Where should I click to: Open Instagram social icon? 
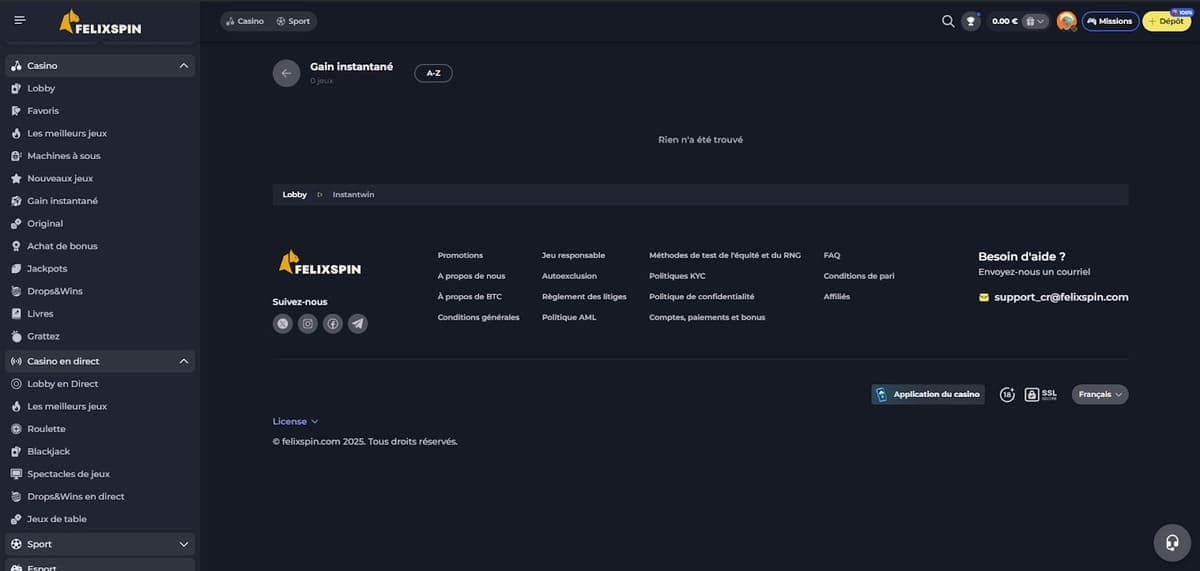click(308, 323)
